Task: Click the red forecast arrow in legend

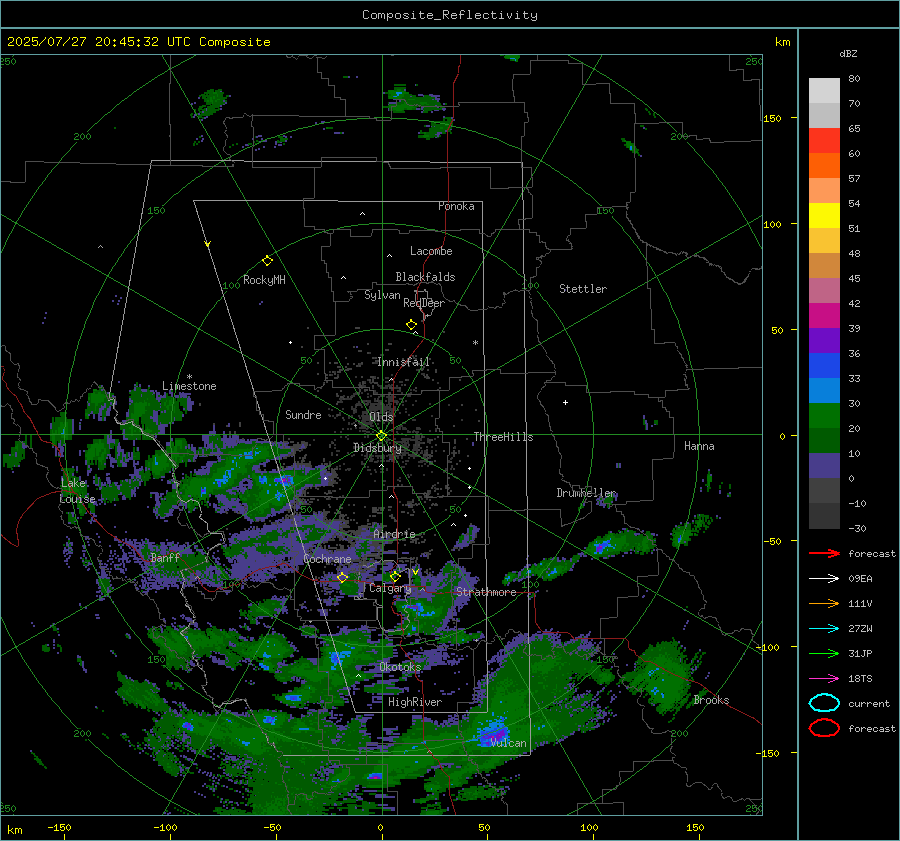Action: (824, 553)
